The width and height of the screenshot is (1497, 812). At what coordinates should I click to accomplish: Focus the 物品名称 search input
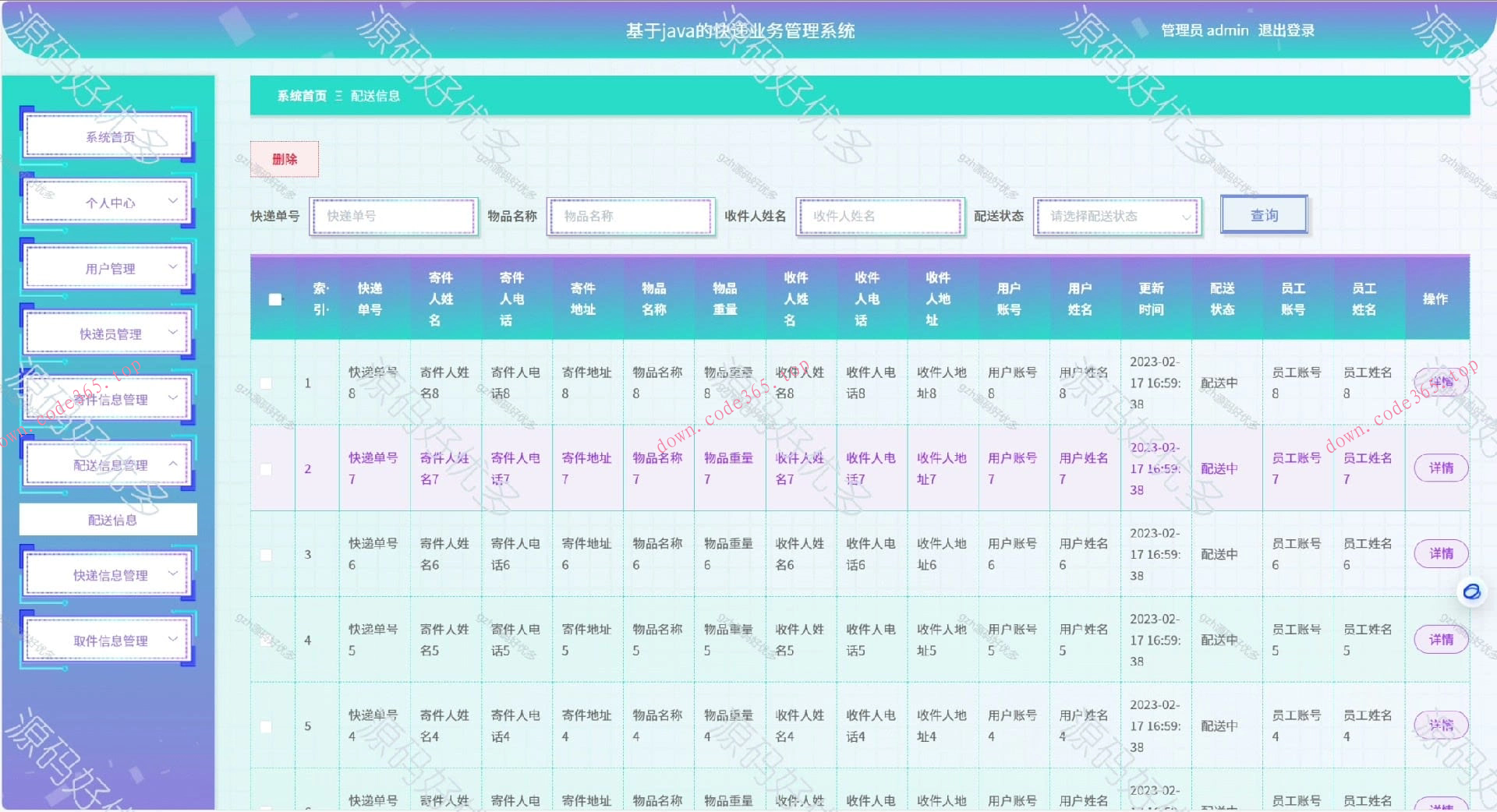click(x=631, y=216)
